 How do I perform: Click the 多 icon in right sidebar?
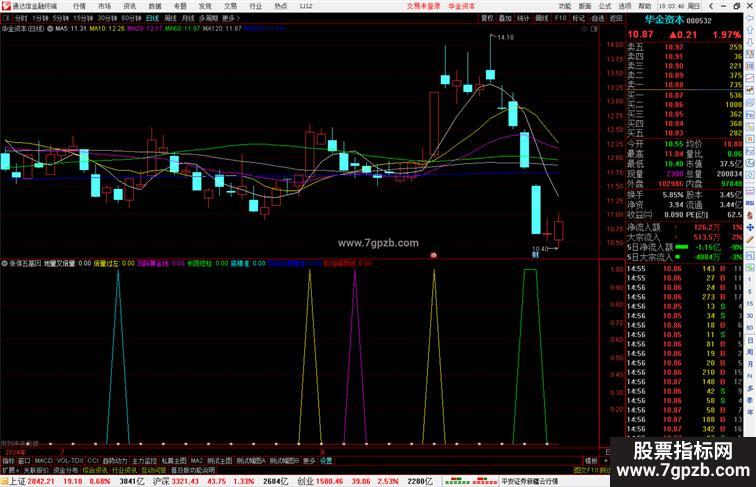[x=750, y=388]
